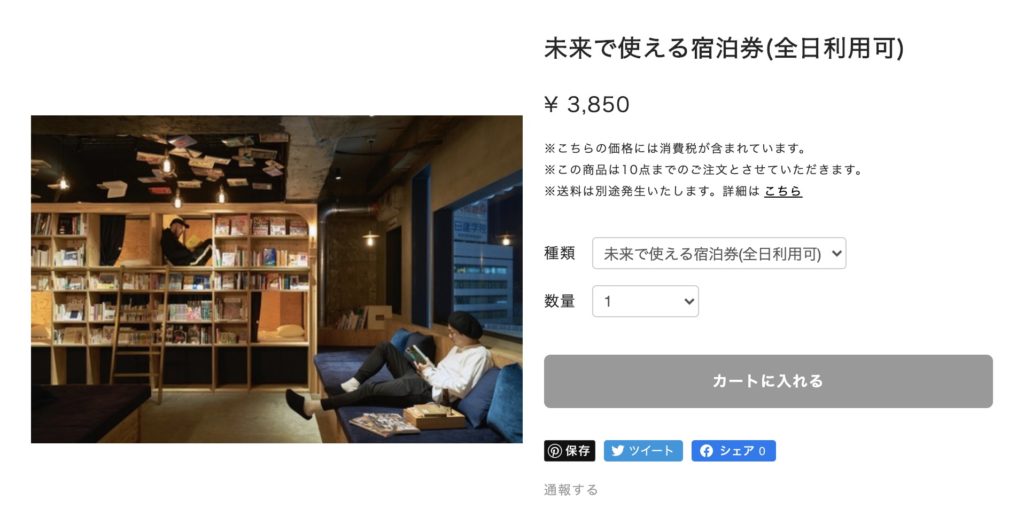Click the tax-included note ※こちらの価格には消費税
1024x532 pixels.
676,148
